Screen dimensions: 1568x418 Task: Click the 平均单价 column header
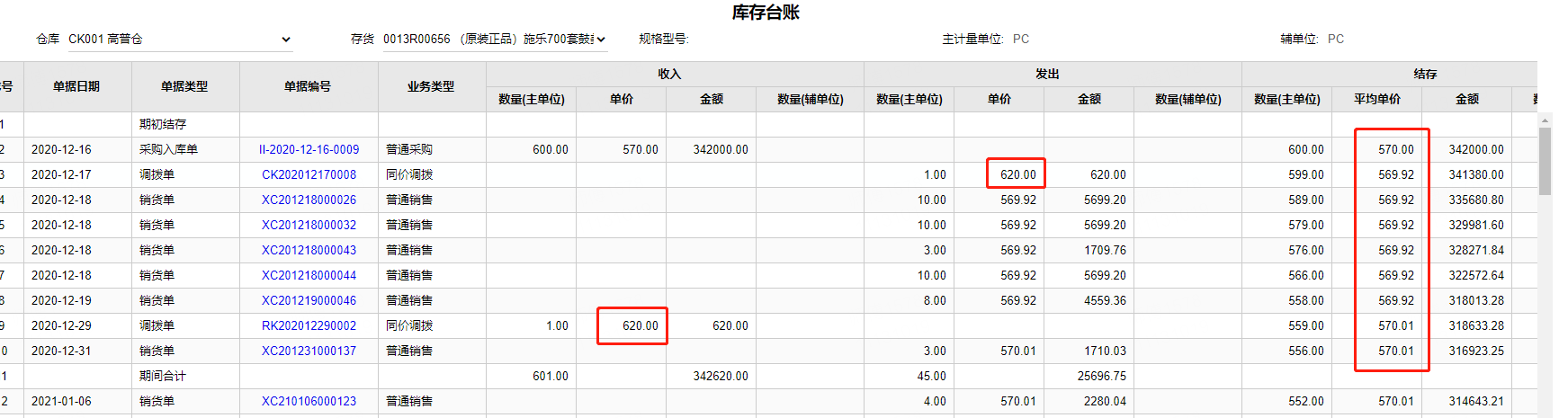[x=1376, y=100]
